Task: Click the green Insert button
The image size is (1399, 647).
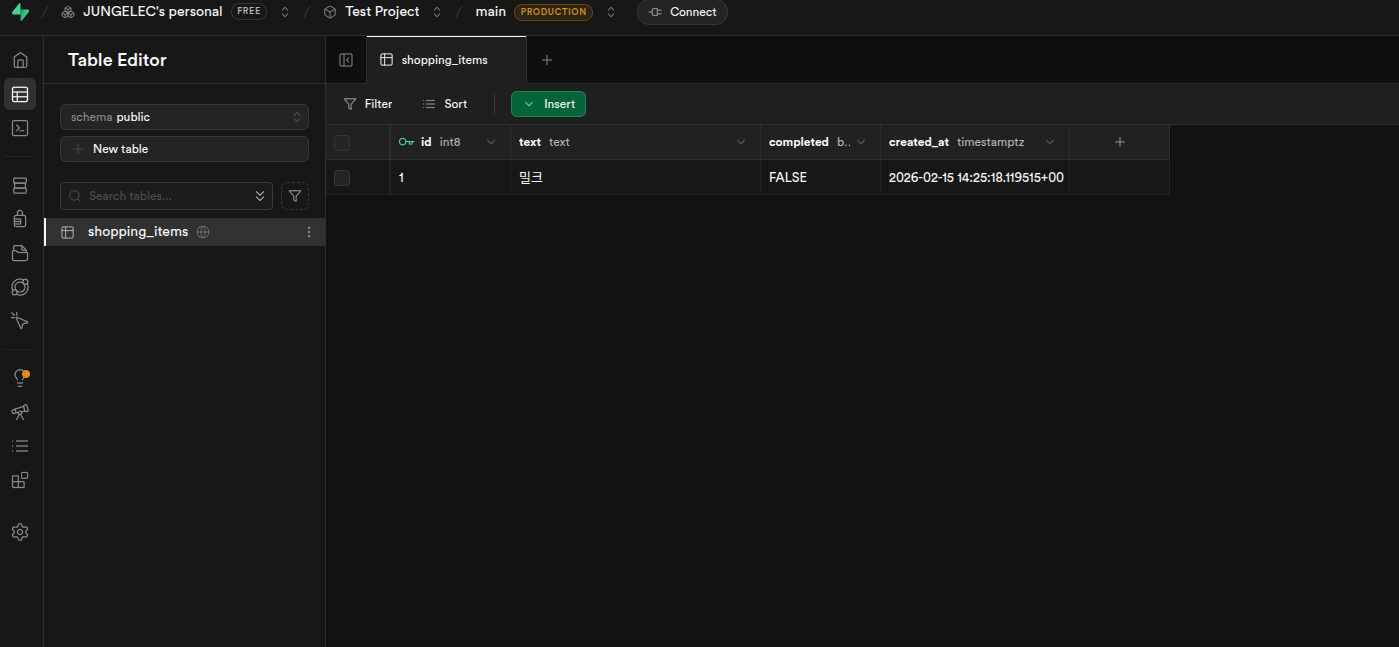Action: pyautogui.click(x=548, y=104)
